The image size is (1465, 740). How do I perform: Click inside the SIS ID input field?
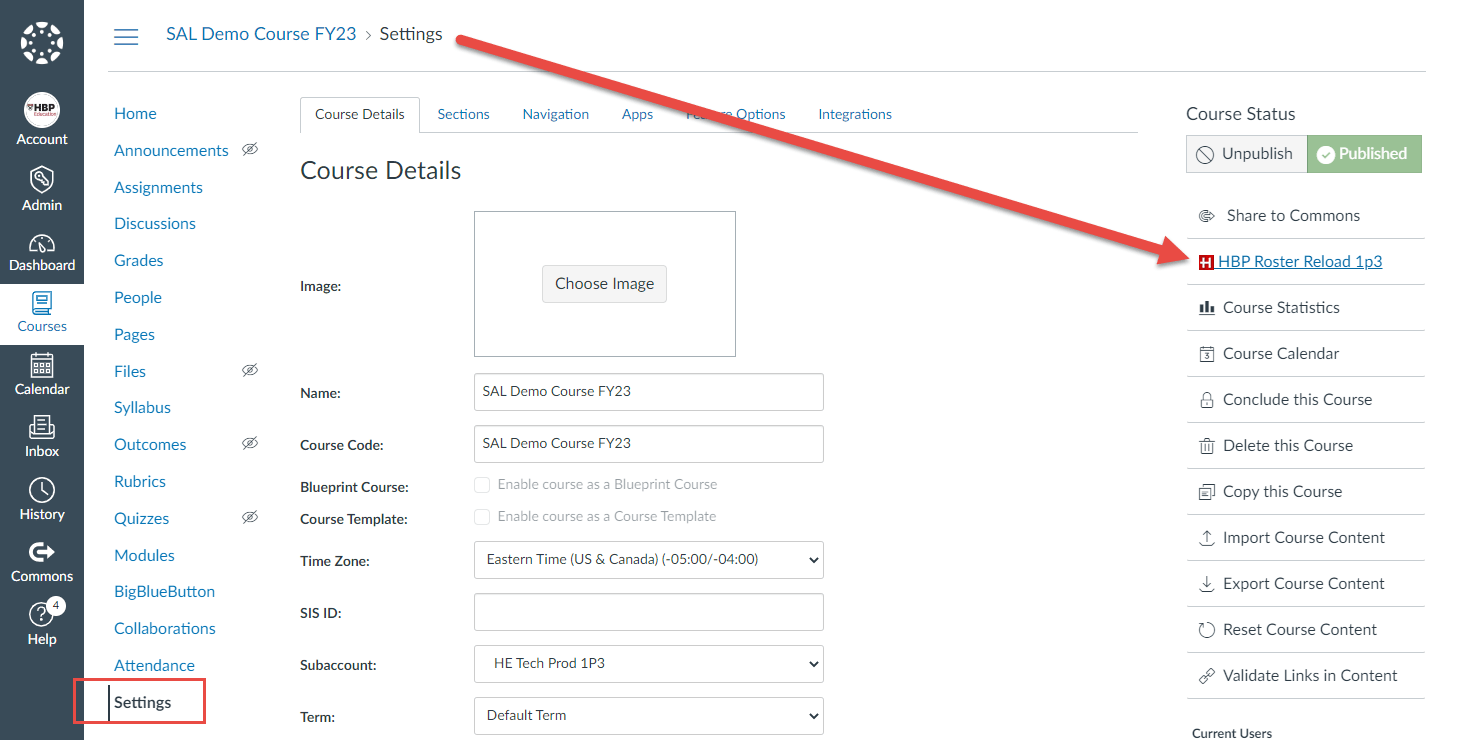click(648, 612)
